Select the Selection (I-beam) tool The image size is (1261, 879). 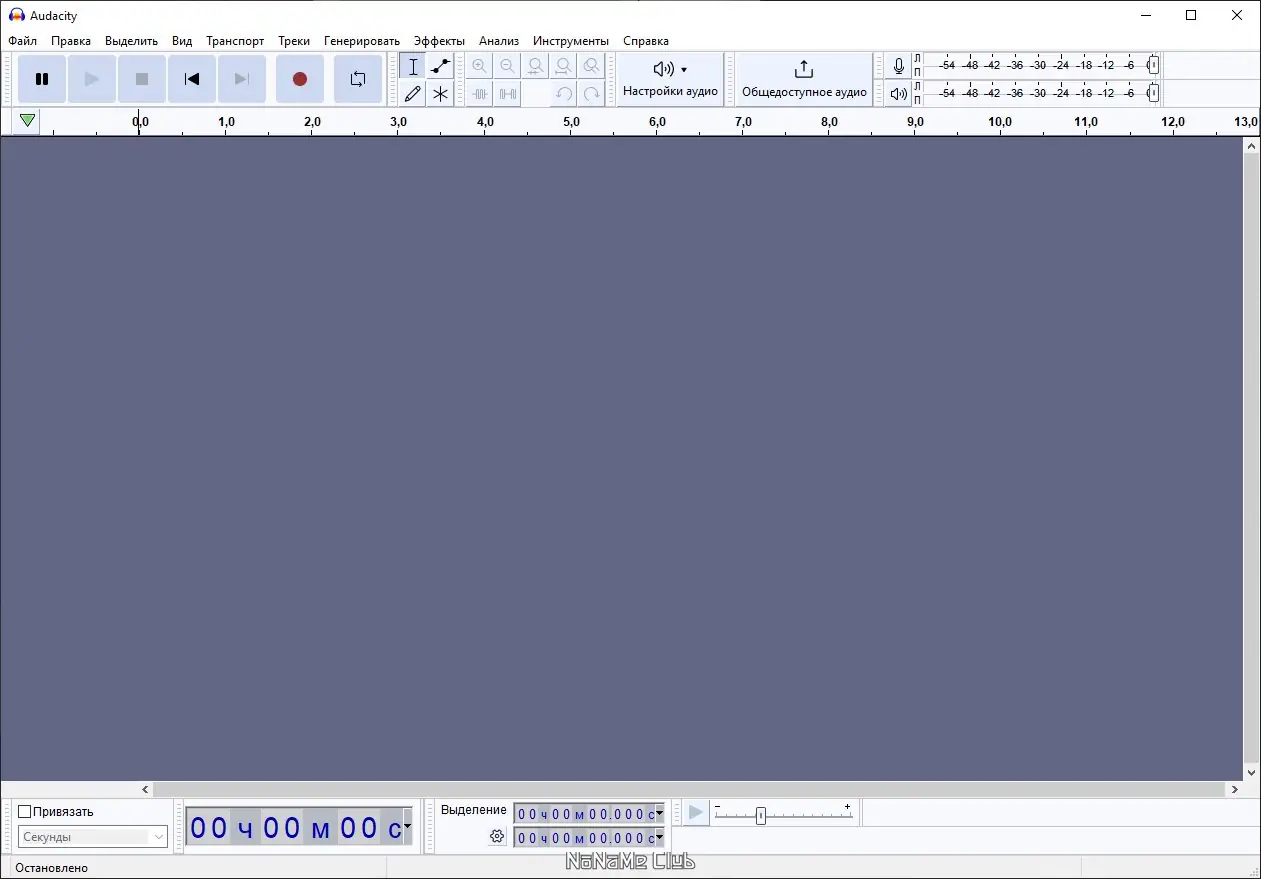click(413, 67)
